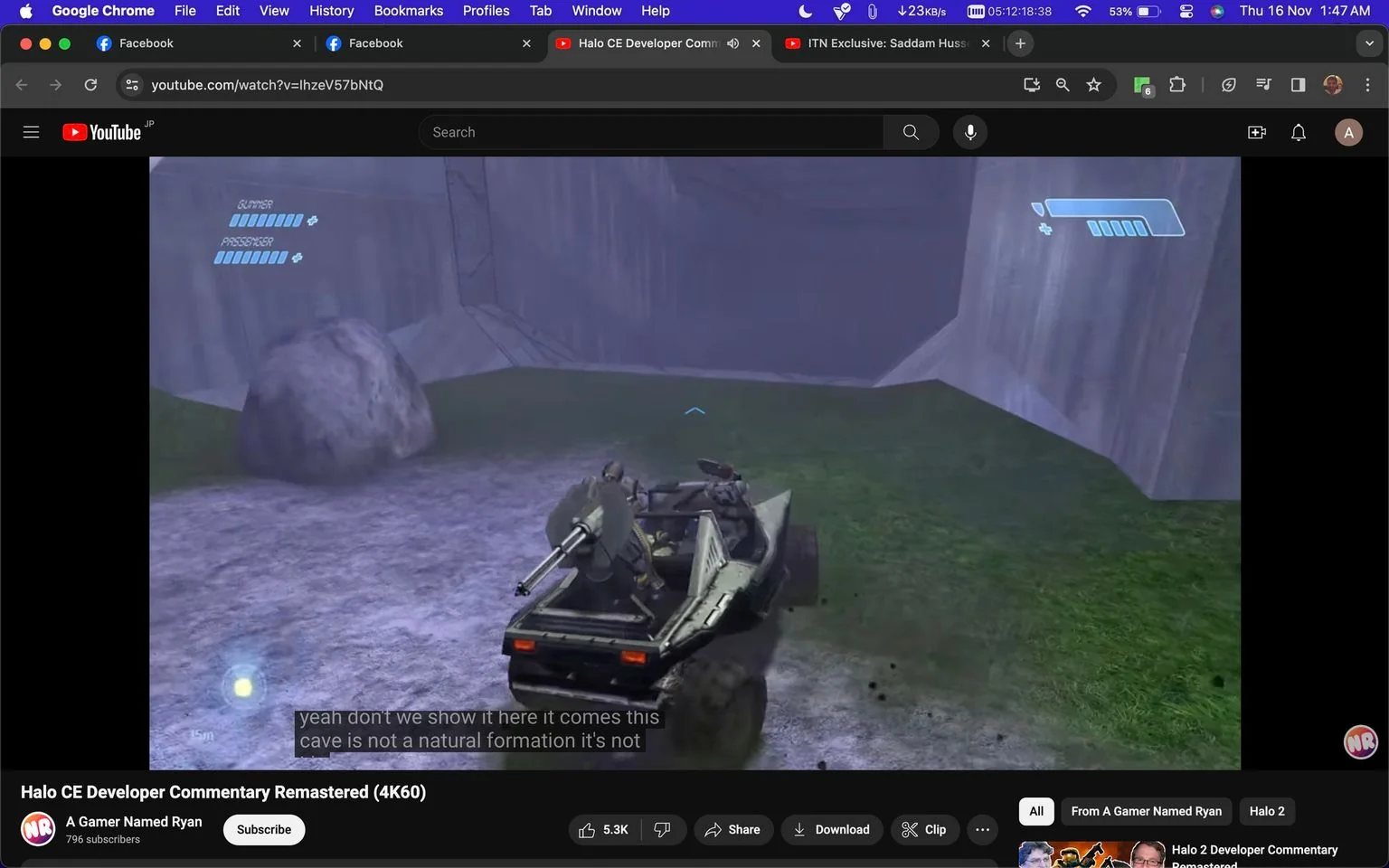The image size is (1389, 868).
Task: Start voice search with microphone icon
Action: tap(969, 132)
